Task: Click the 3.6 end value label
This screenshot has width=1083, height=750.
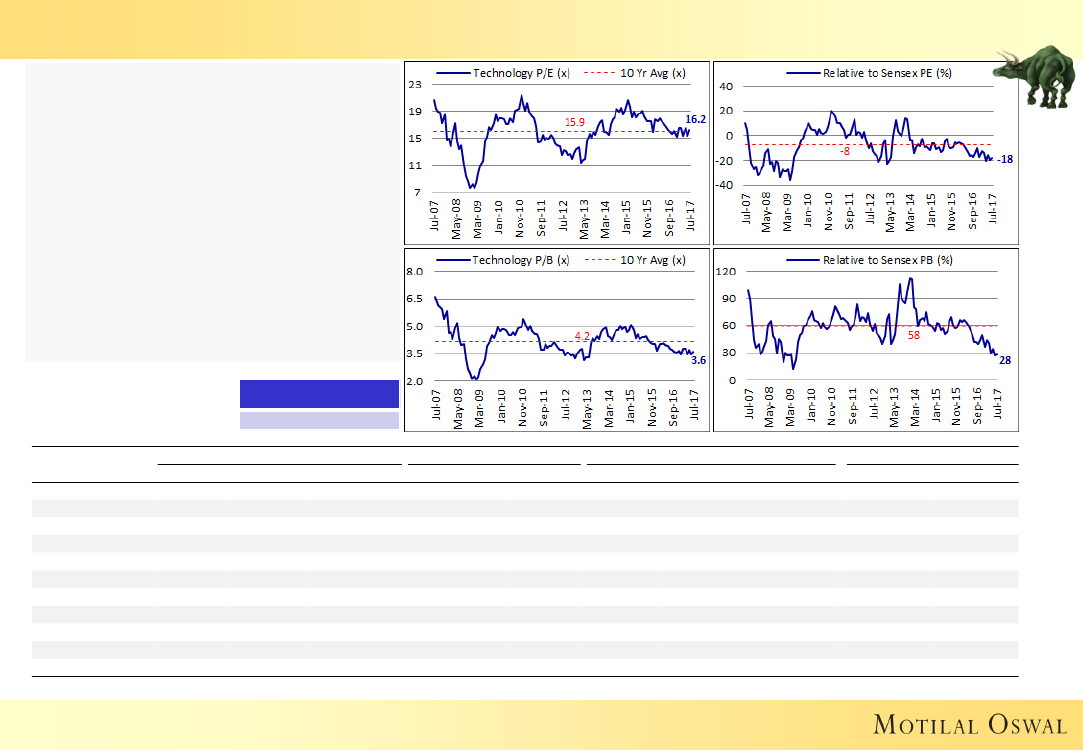Action: (698, 360)
